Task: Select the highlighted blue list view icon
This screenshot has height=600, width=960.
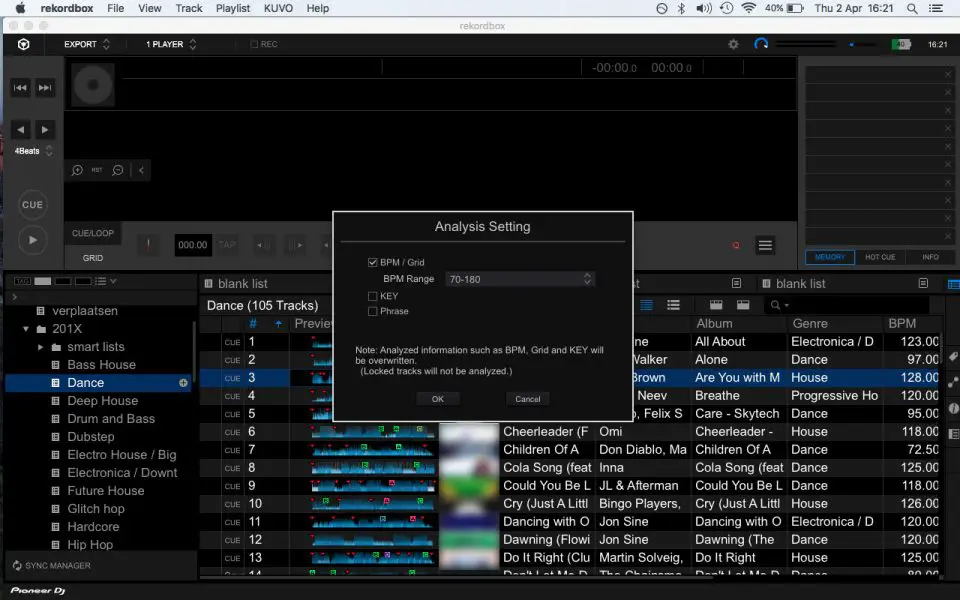Action: click(647, 305)
